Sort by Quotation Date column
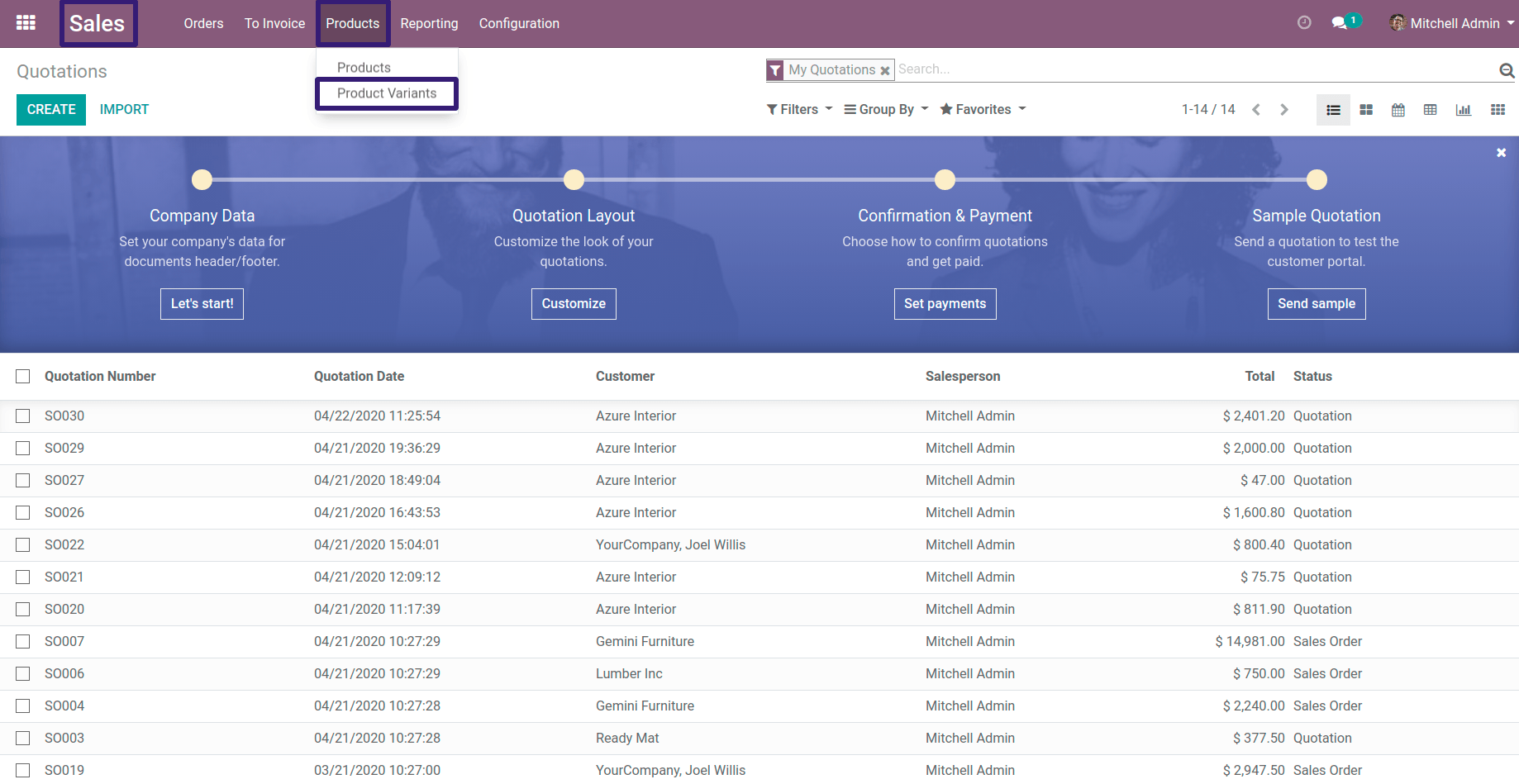1519x784 pixels. coord(359,377)
